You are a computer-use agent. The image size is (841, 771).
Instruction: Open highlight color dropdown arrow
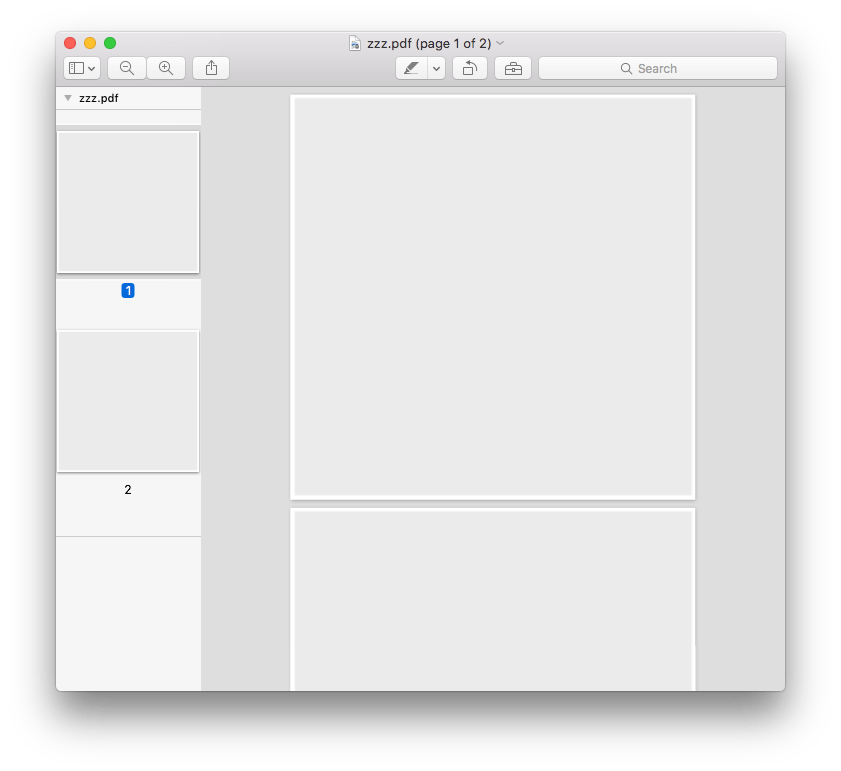point(437,68)
